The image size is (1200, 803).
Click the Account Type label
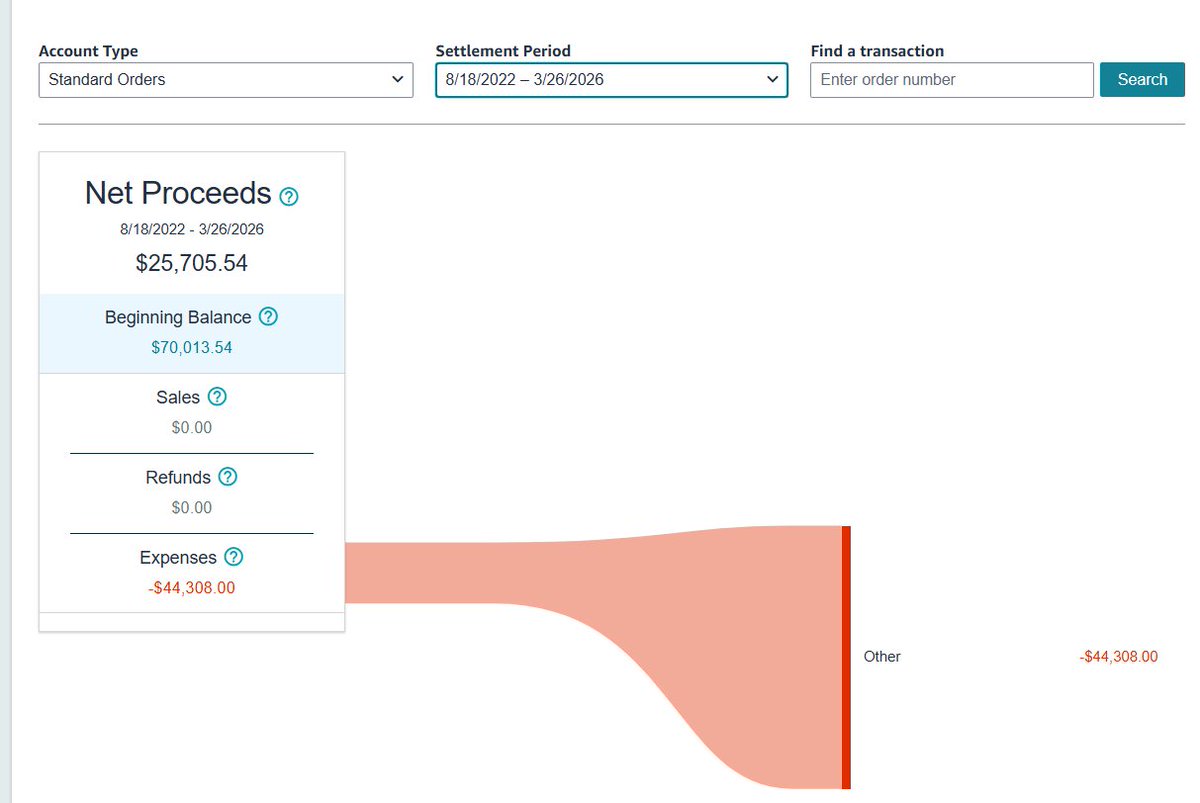click(x=88, y=51)
